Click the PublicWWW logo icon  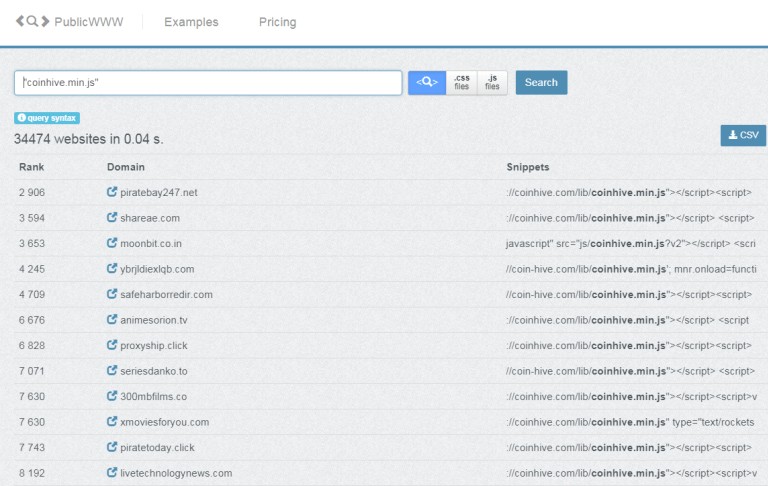tap(32, 21)
